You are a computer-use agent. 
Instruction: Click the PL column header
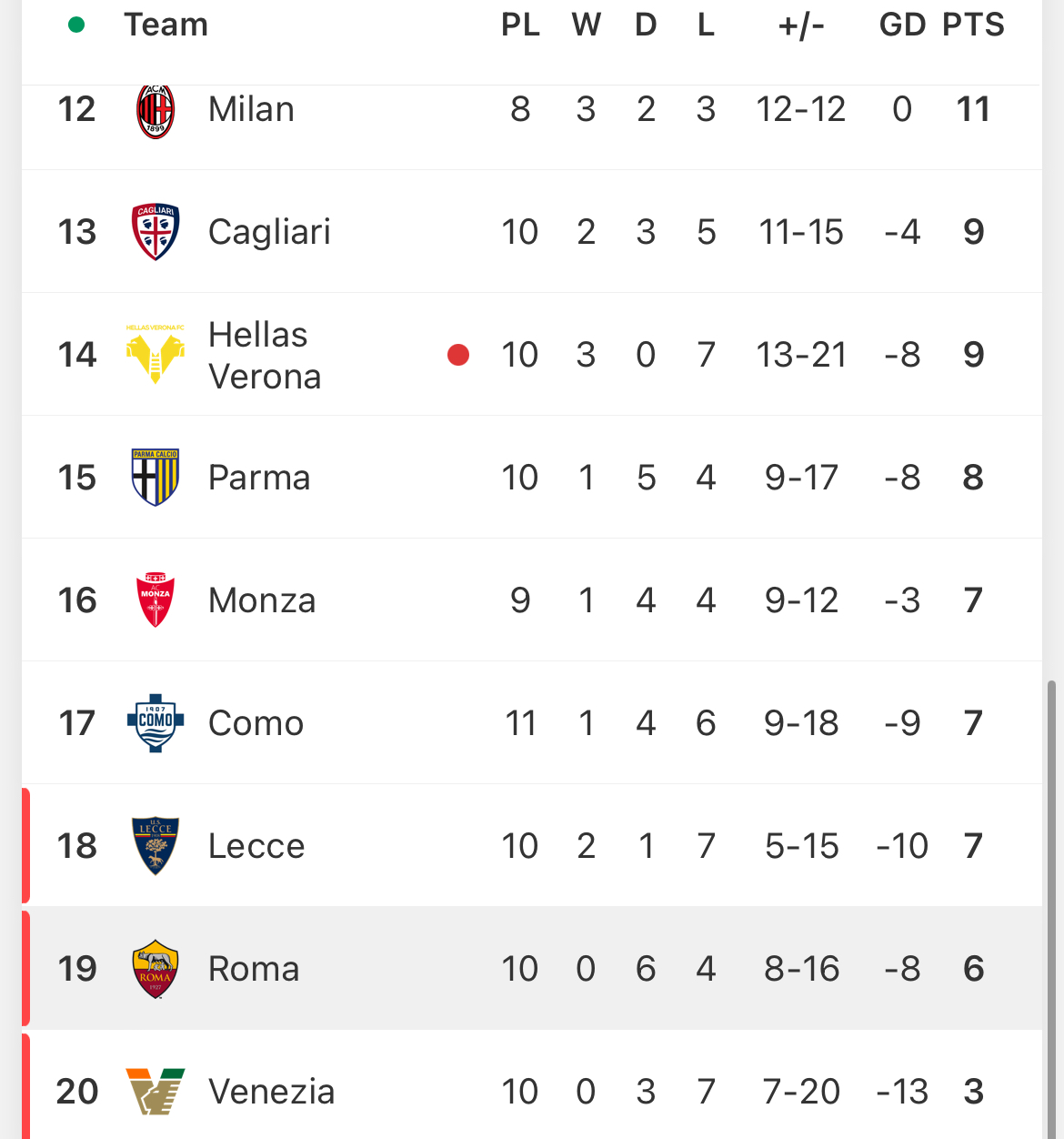pos(520,25)
